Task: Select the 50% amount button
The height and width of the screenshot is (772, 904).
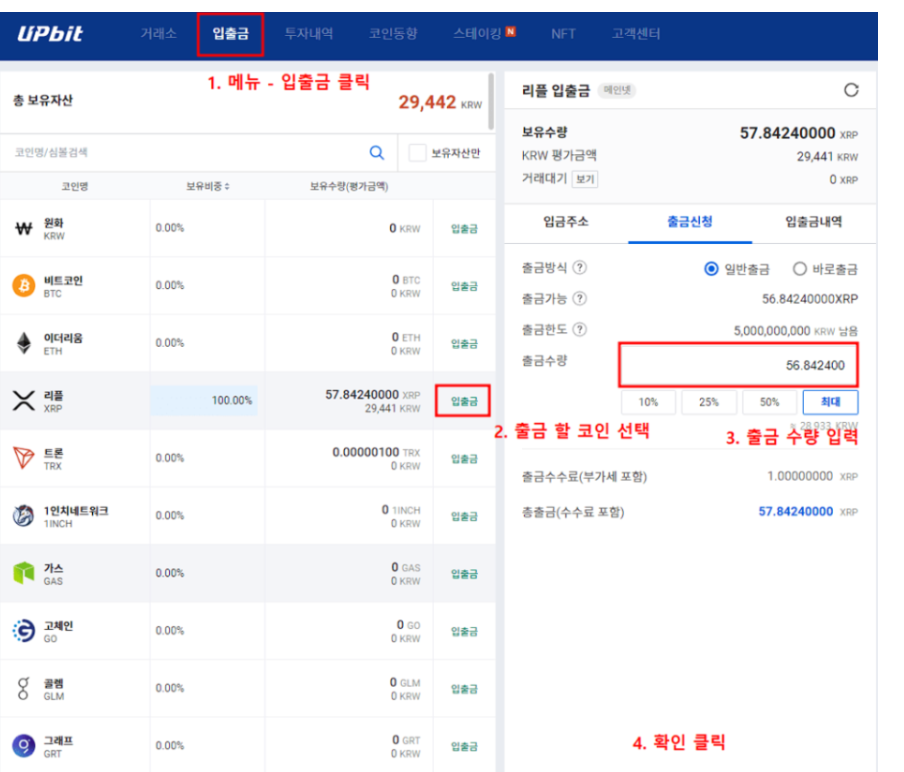Action: (769, 402)
